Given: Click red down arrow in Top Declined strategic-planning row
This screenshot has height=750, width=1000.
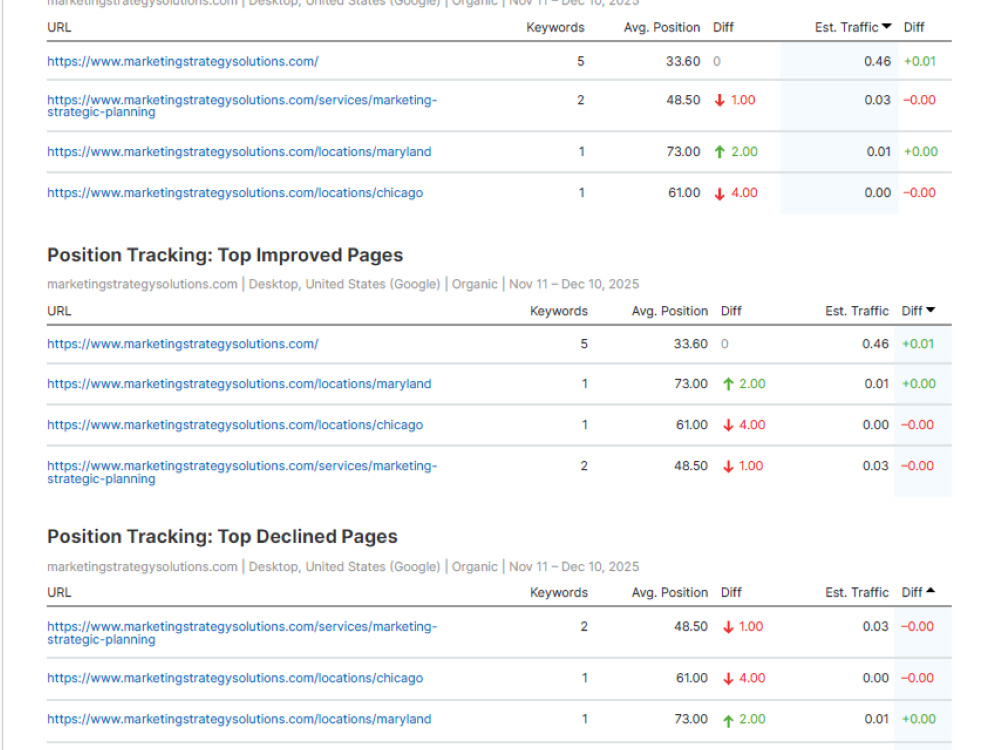Looking at the screenshot, I should [728, 627].
